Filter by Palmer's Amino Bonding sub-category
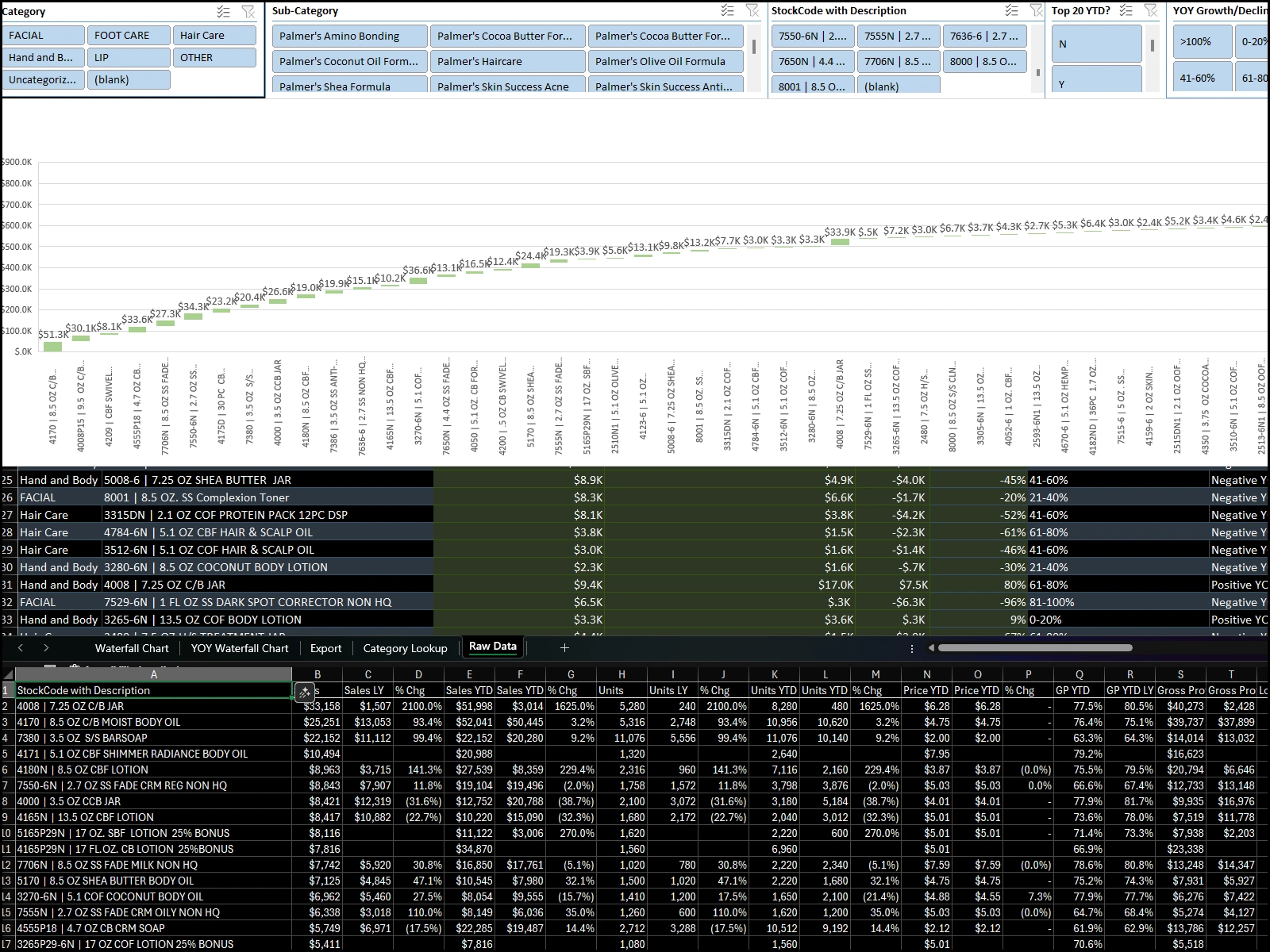The height and width of the screenshot is (952, 1270). pos(350,36)
